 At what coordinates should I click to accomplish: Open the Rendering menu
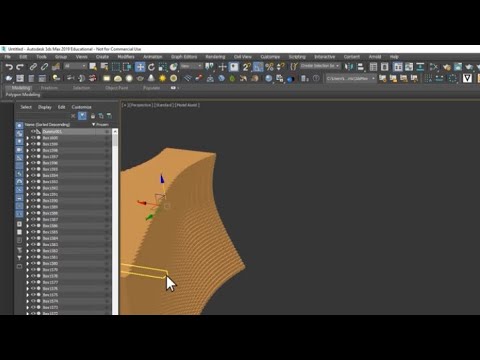coord(215,57)
